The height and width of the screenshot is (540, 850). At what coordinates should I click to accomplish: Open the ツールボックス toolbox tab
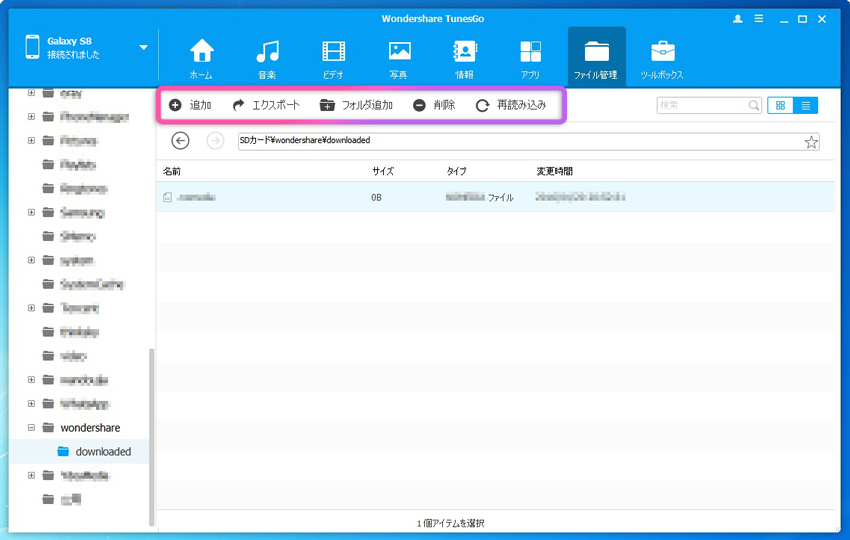(x=662, y=59)
